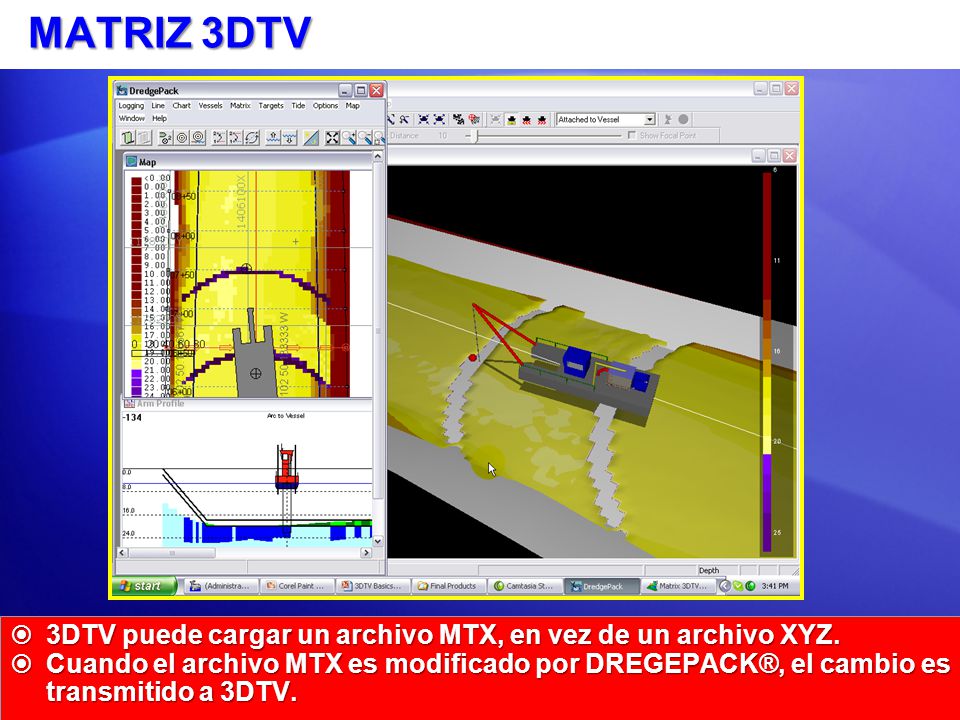The width and height of the screenshot is (960, 720).
Task: Click the gray circle record icon
Action: coord(683,119)
